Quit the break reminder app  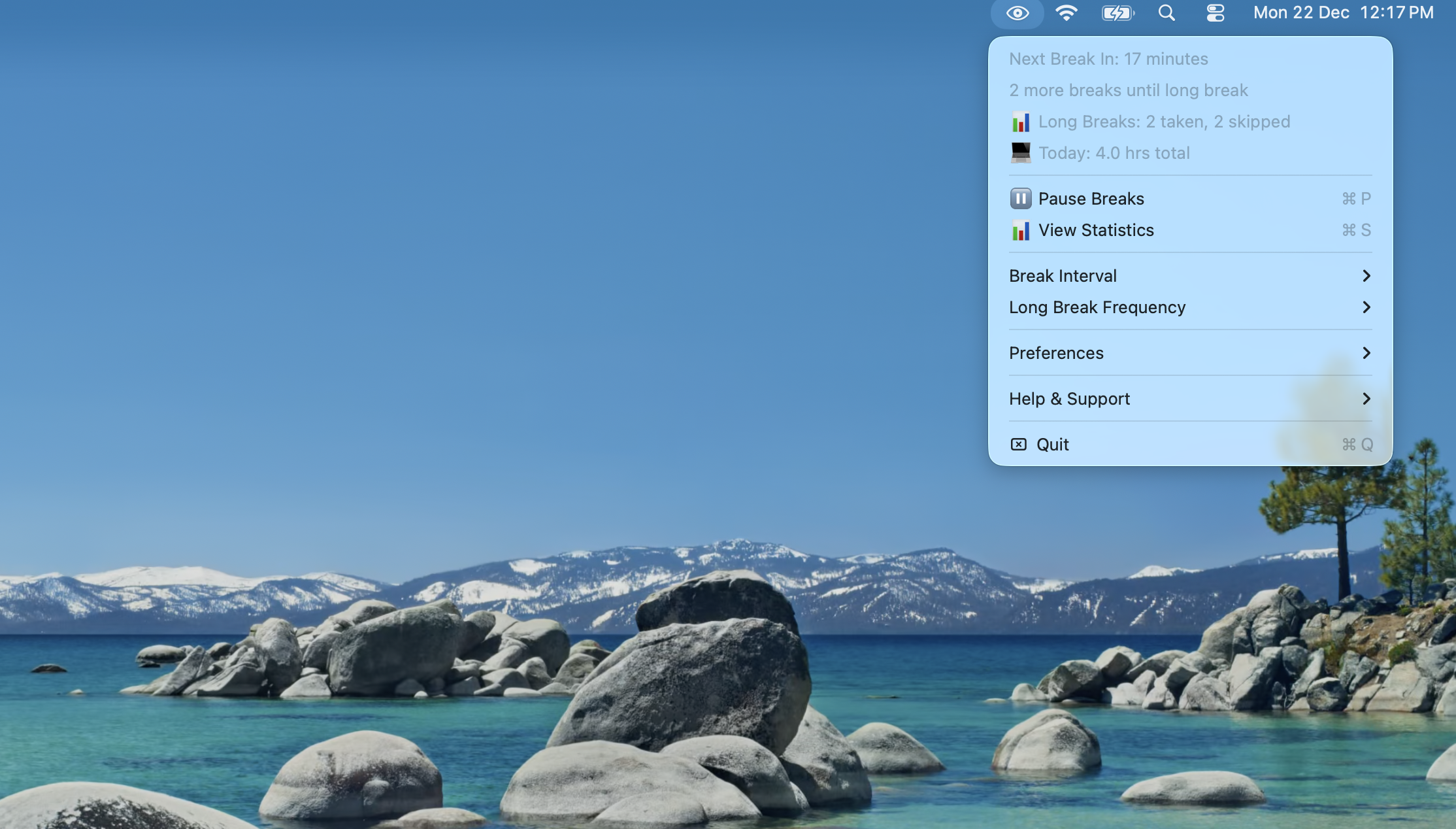click(1052, 444)
